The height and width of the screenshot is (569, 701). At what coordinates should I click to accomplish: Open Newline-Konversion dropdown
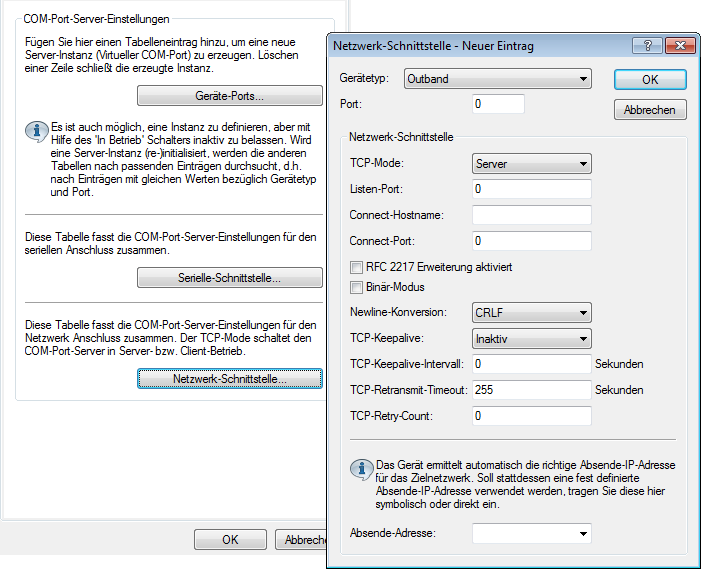531,314
